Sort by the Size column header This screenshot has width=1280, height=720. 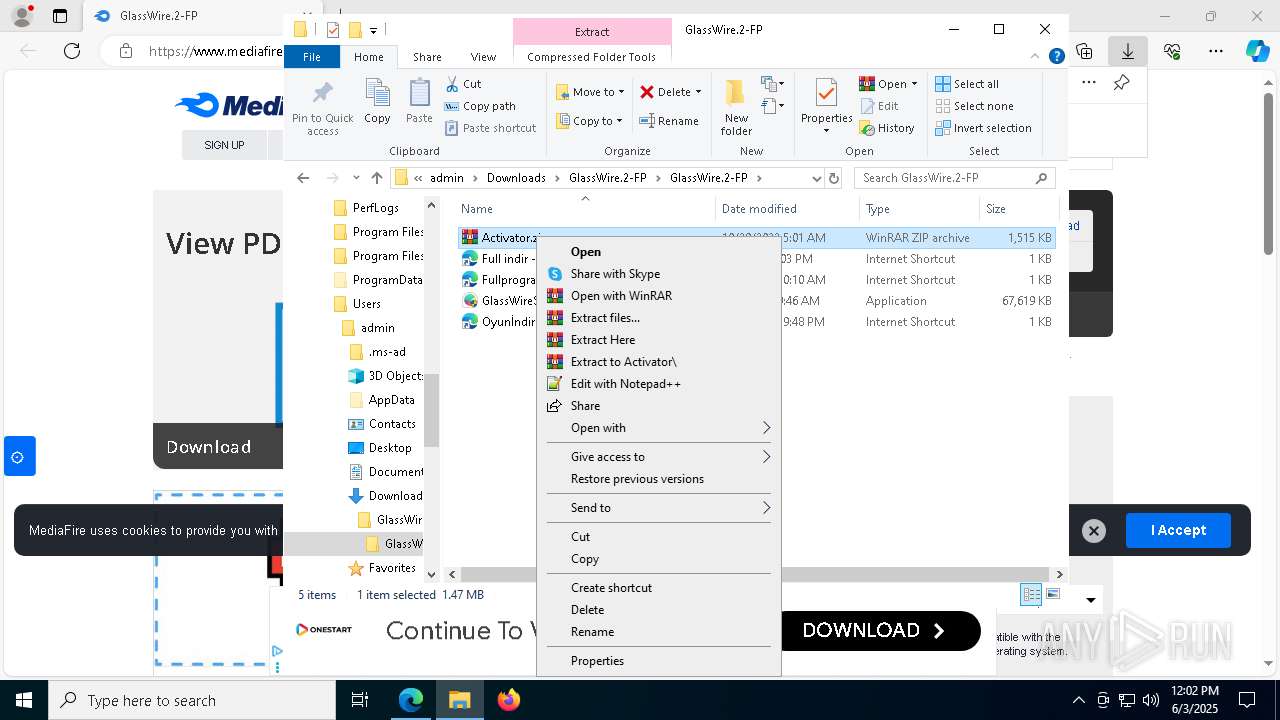1017,209
